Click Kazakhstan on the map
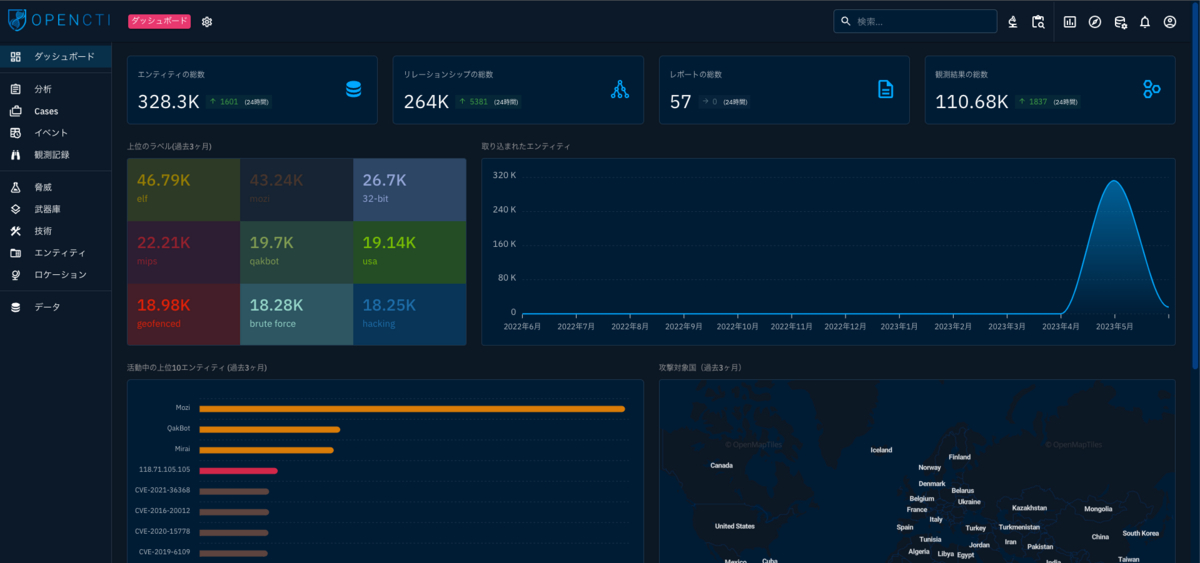Image resolution: width=1200 pixels, height=563 pixels. [x=1029, y=507]
